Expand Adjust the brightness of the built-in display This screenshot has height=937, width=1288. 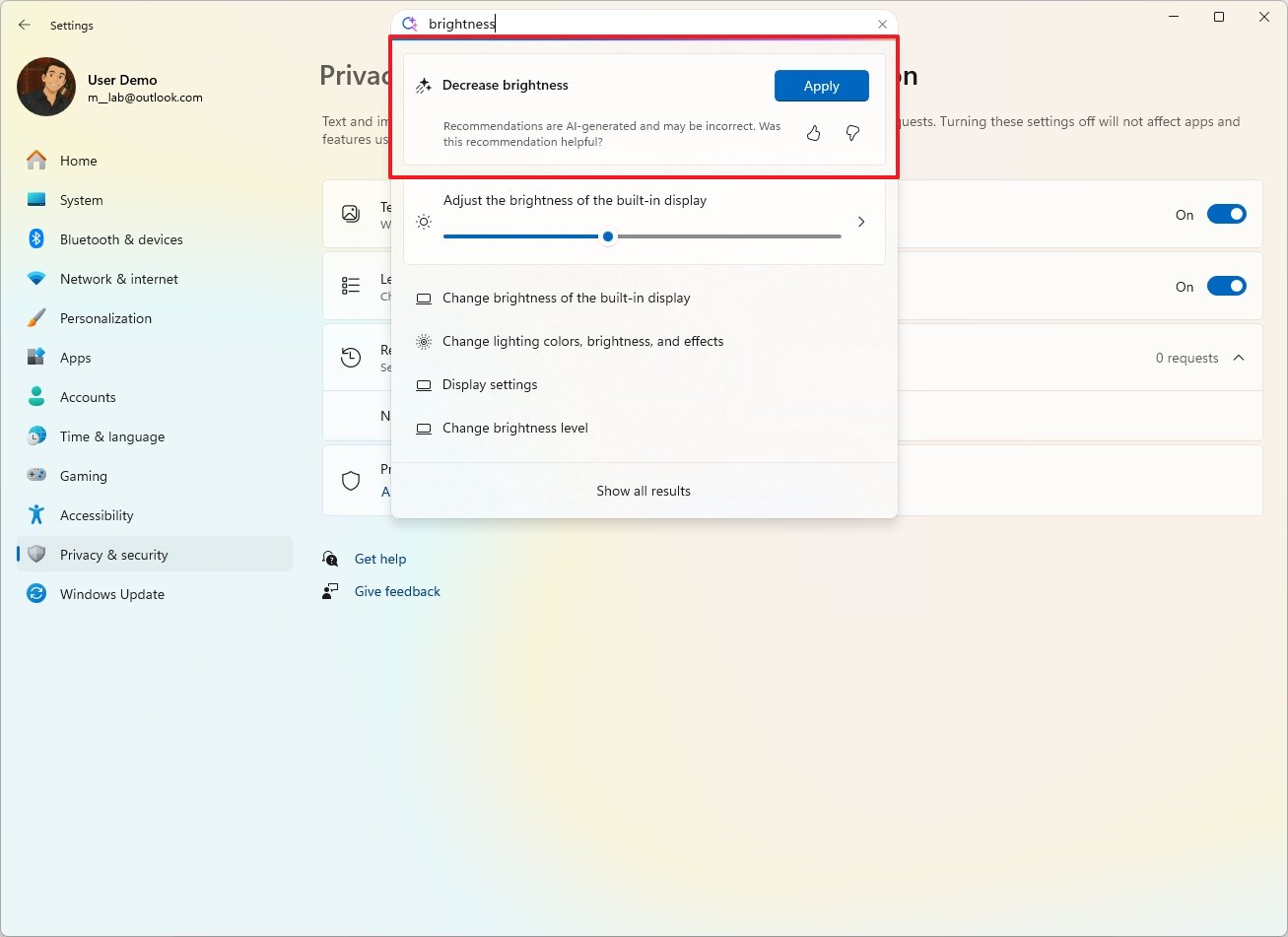tap(859, 222)
